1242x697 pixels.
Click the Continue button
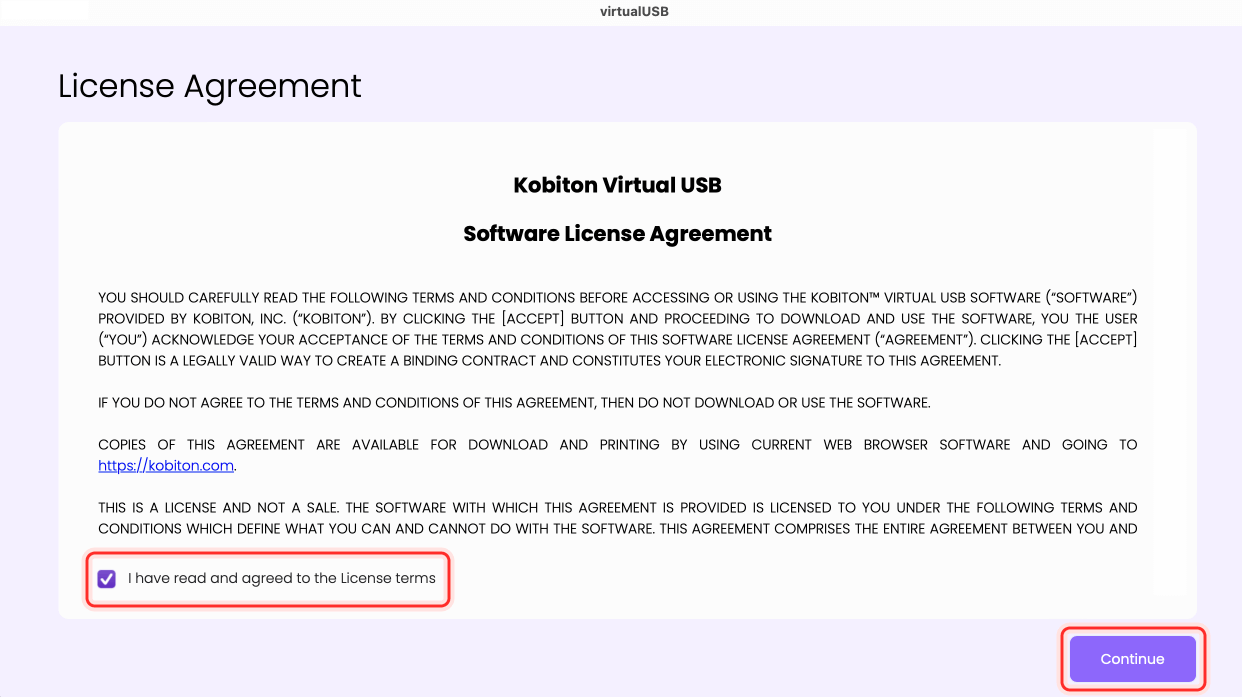(1132, 659)
